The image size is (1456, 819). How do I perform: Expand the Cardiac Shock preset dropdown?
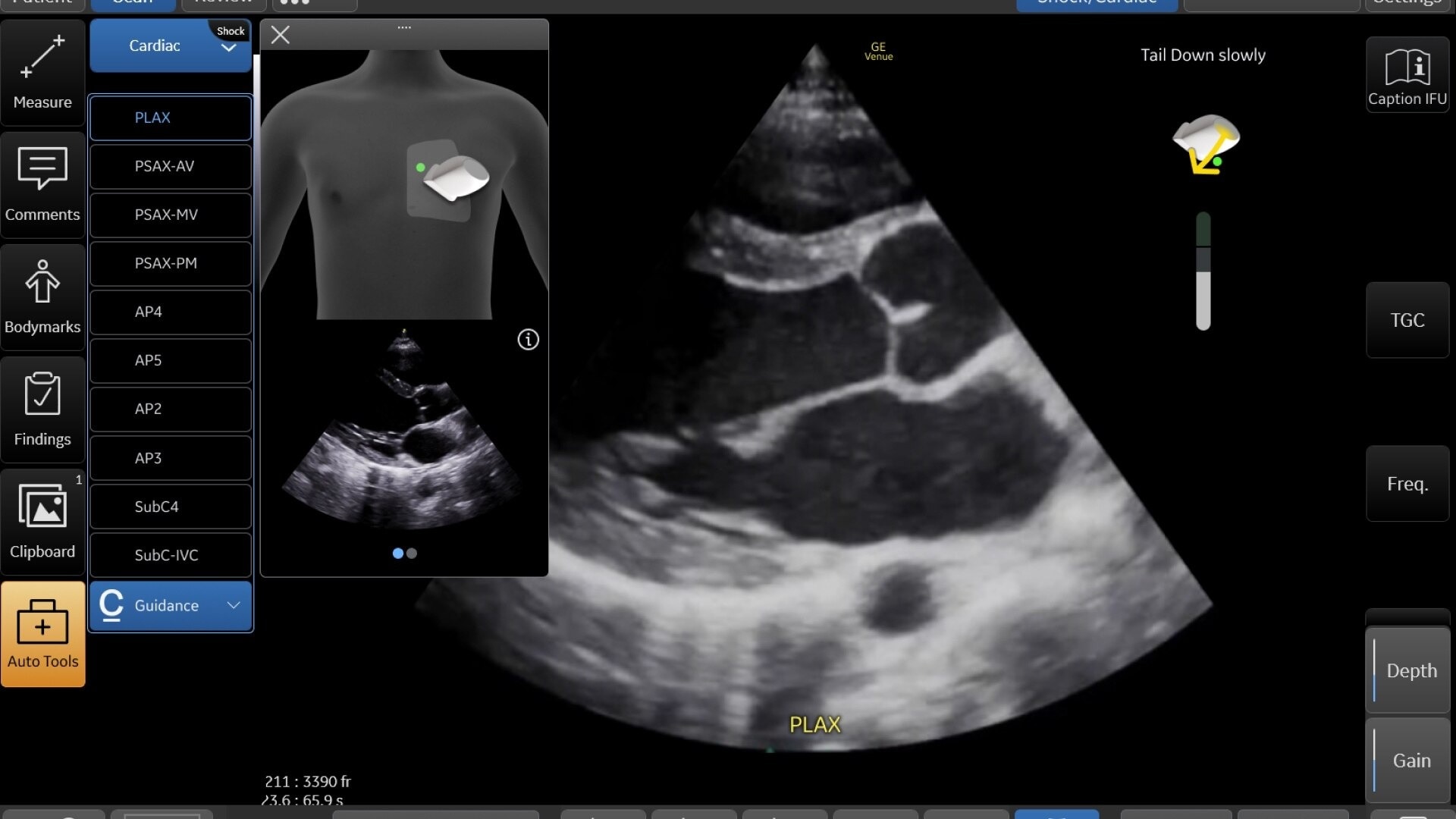(228, 47)
